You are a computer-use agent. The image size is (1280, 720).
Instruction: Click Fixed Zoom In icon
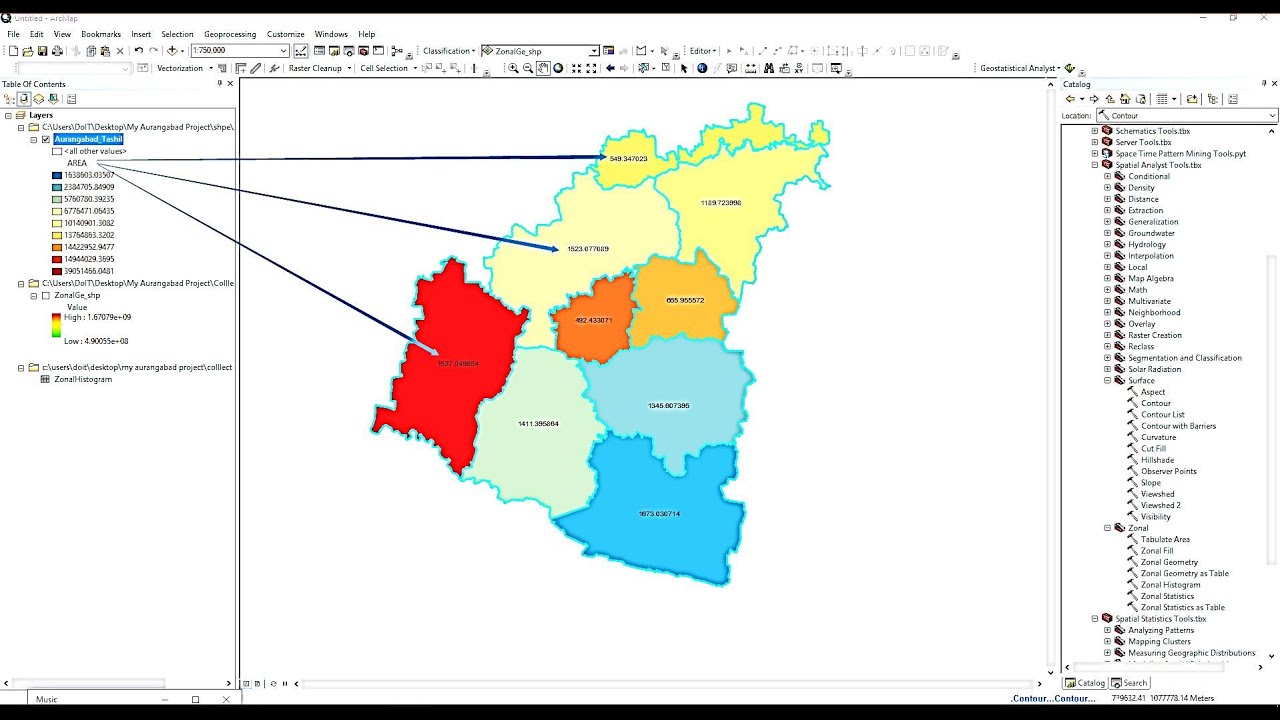(576, 68)
